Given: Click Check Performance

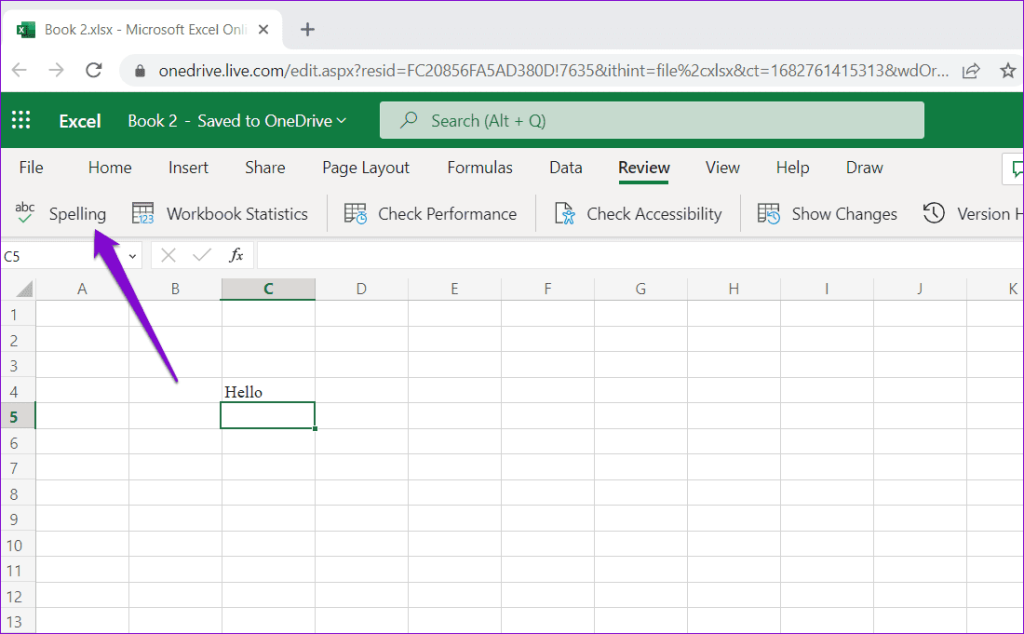Looking at the screenshot, I should point(431,213).
